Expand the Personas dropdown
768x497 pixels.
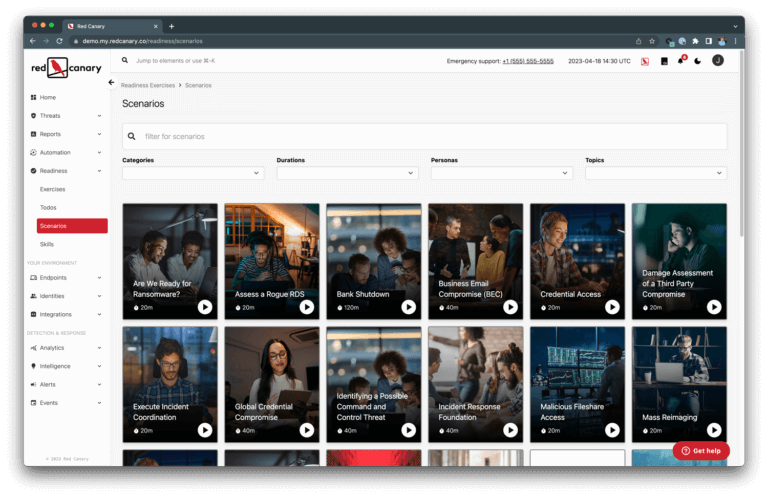click(501, 173)
